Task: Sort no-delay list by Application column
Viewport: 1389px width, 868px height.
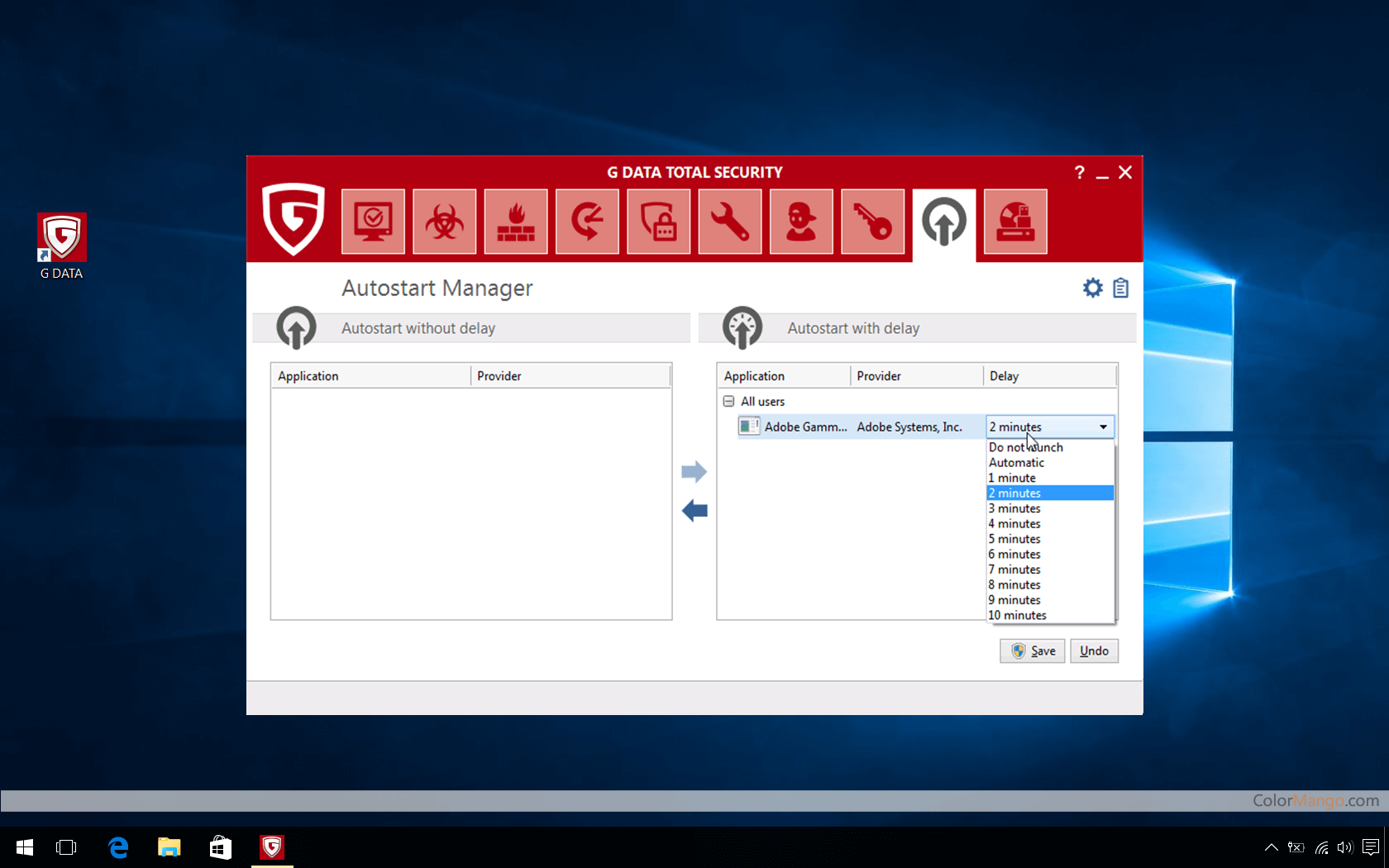Action: (x=371, y=376)
